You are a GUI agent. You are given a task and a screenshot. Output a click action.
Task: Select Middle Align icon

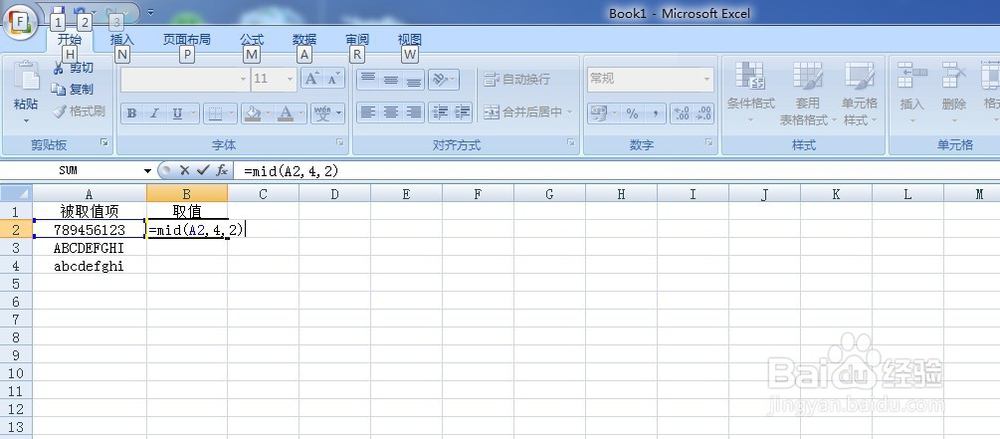pos(390,78)
